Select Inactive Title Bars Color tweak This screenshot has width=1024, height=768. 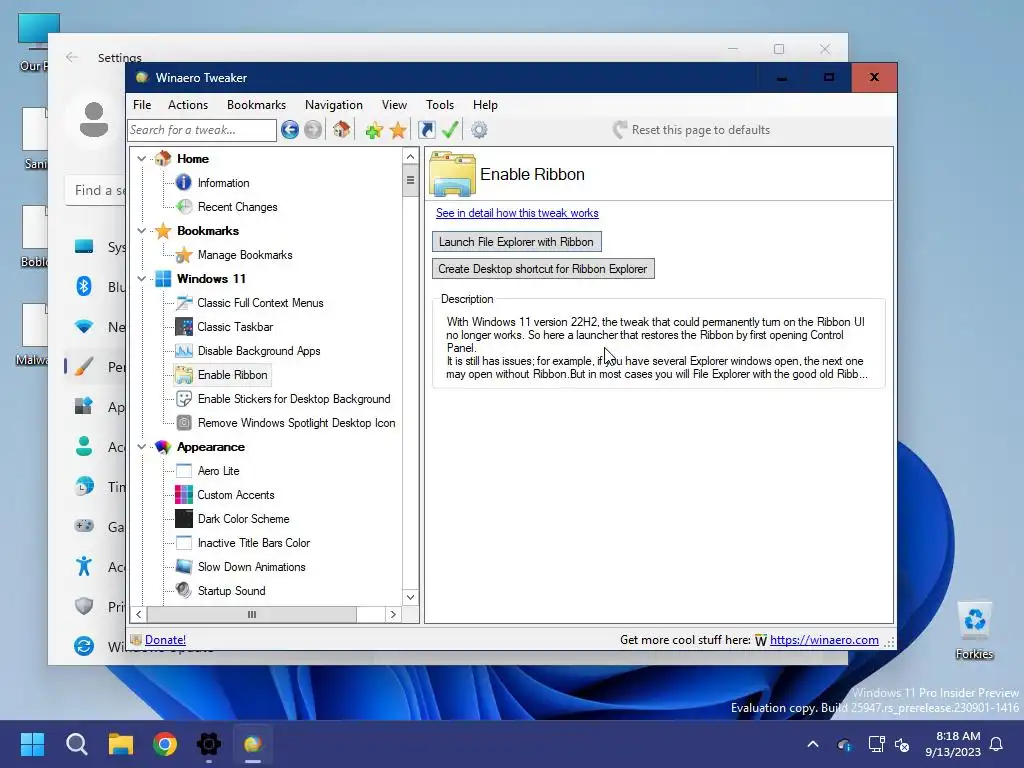tap(253, 543)
